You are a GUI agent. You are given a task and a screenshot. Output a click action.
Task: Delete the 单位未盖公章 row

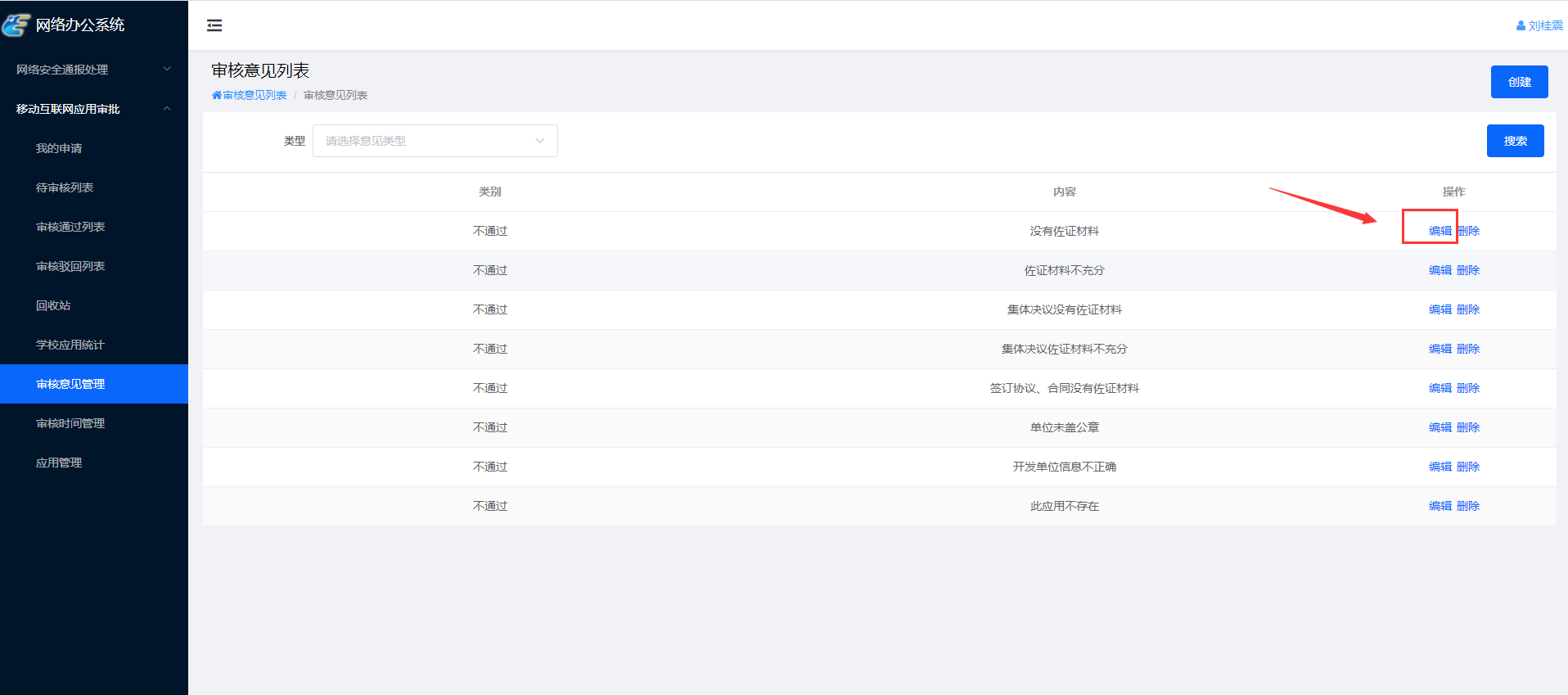pyautogui.click(x=1468, y=427)
